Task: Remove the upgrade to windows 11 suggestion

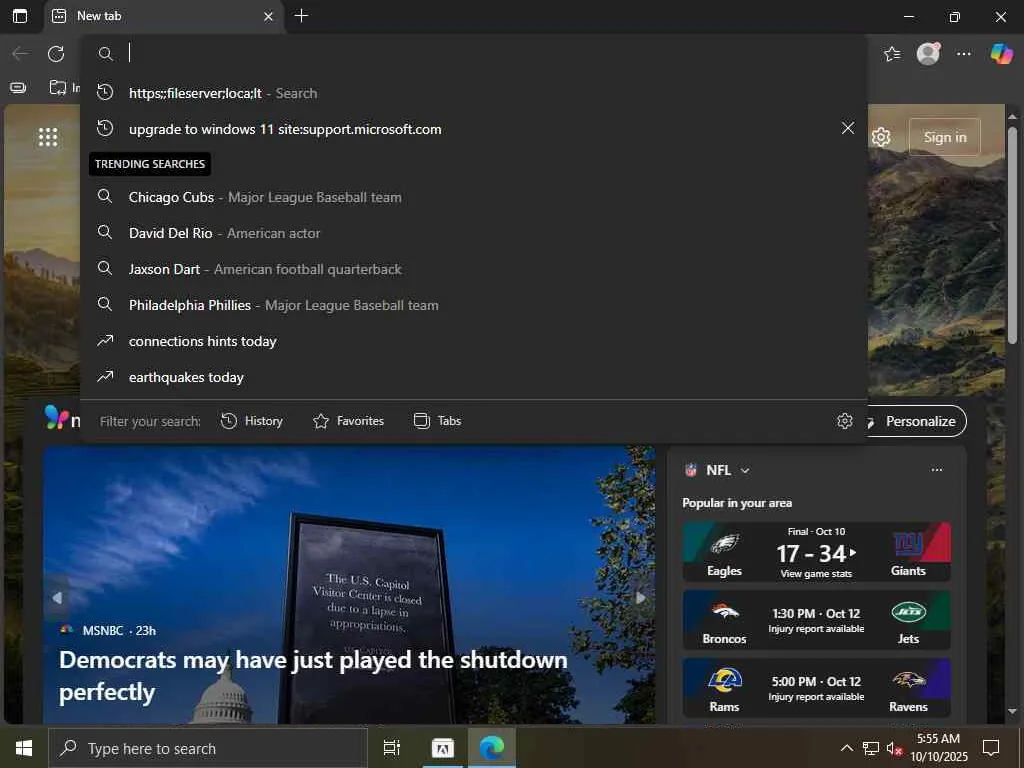Action: pyautogui.click(x=848, y=128)
